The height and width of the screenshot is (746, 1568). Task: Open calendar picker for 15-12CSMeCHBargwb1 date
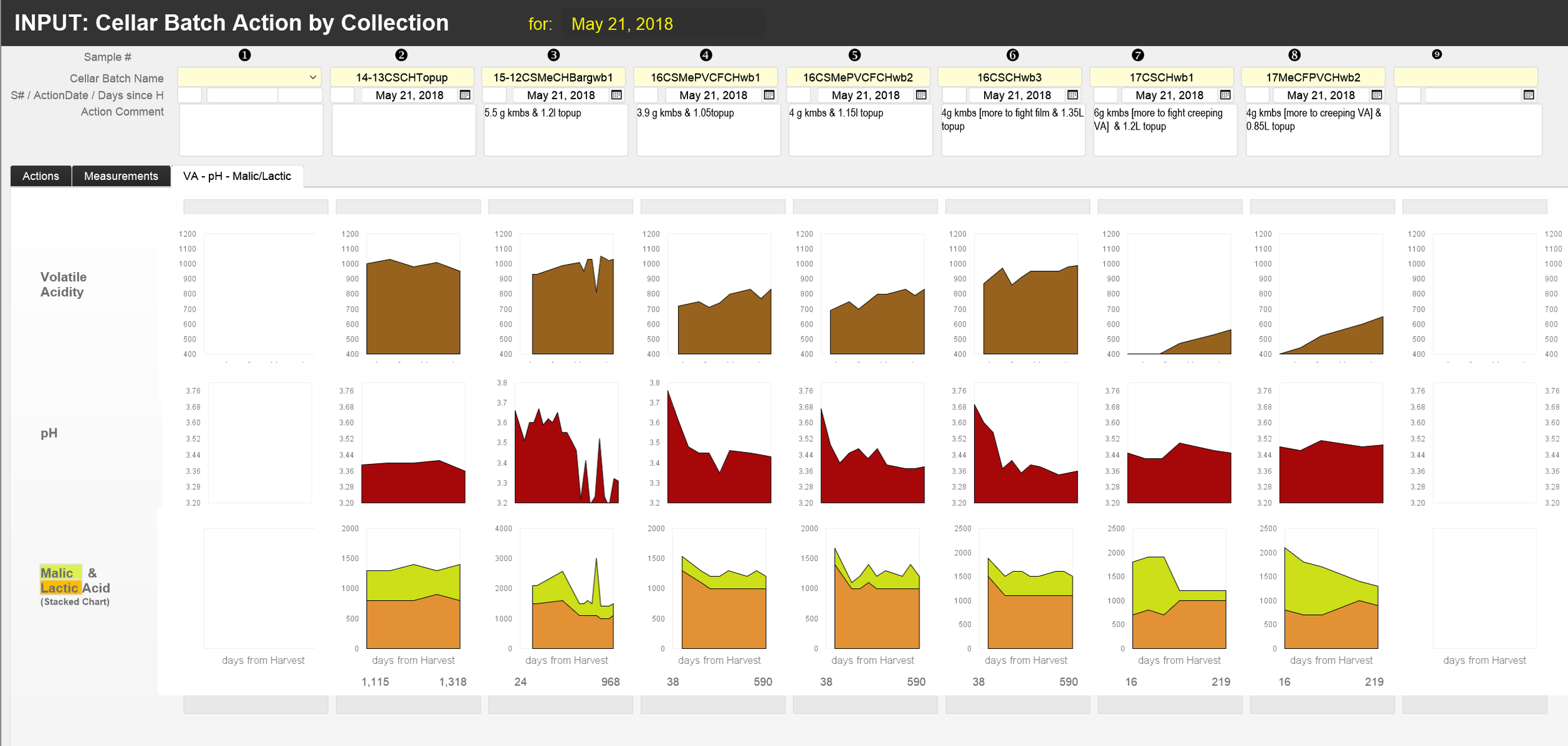617,95
